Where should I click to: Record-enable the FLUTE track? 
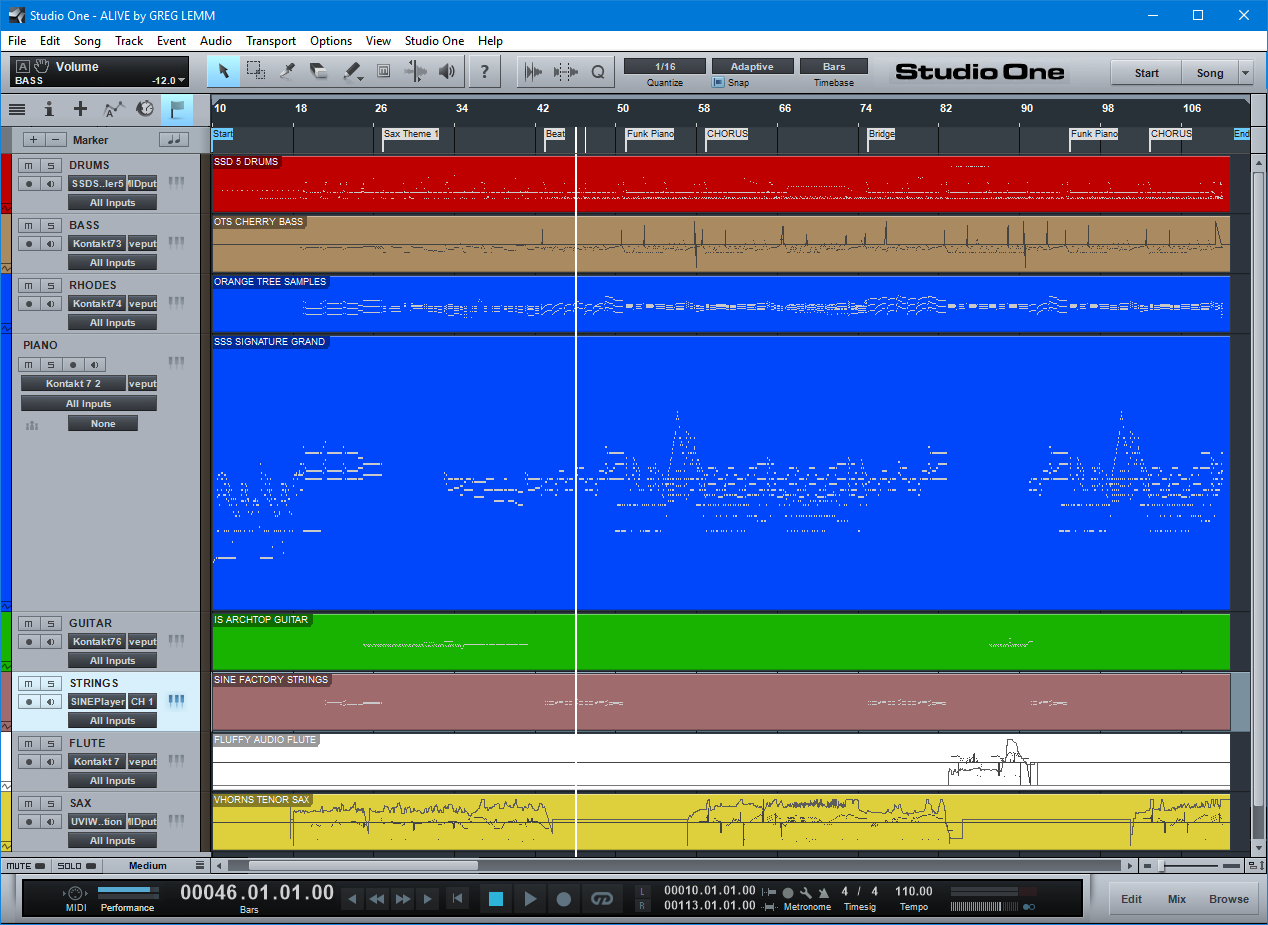coord(29,761)
